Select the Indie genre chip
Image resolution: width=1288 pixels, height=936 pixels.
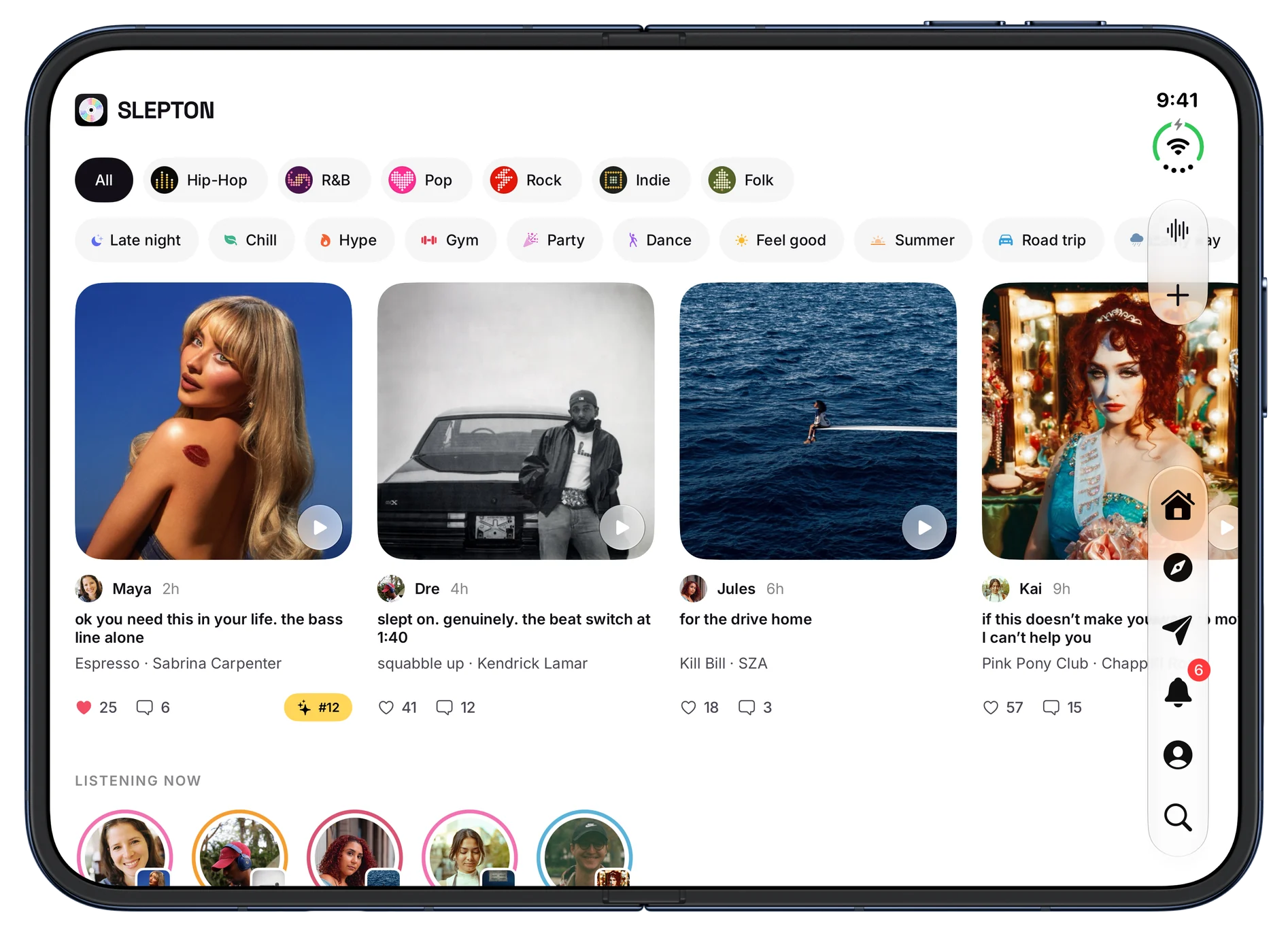tap(641, 180)
